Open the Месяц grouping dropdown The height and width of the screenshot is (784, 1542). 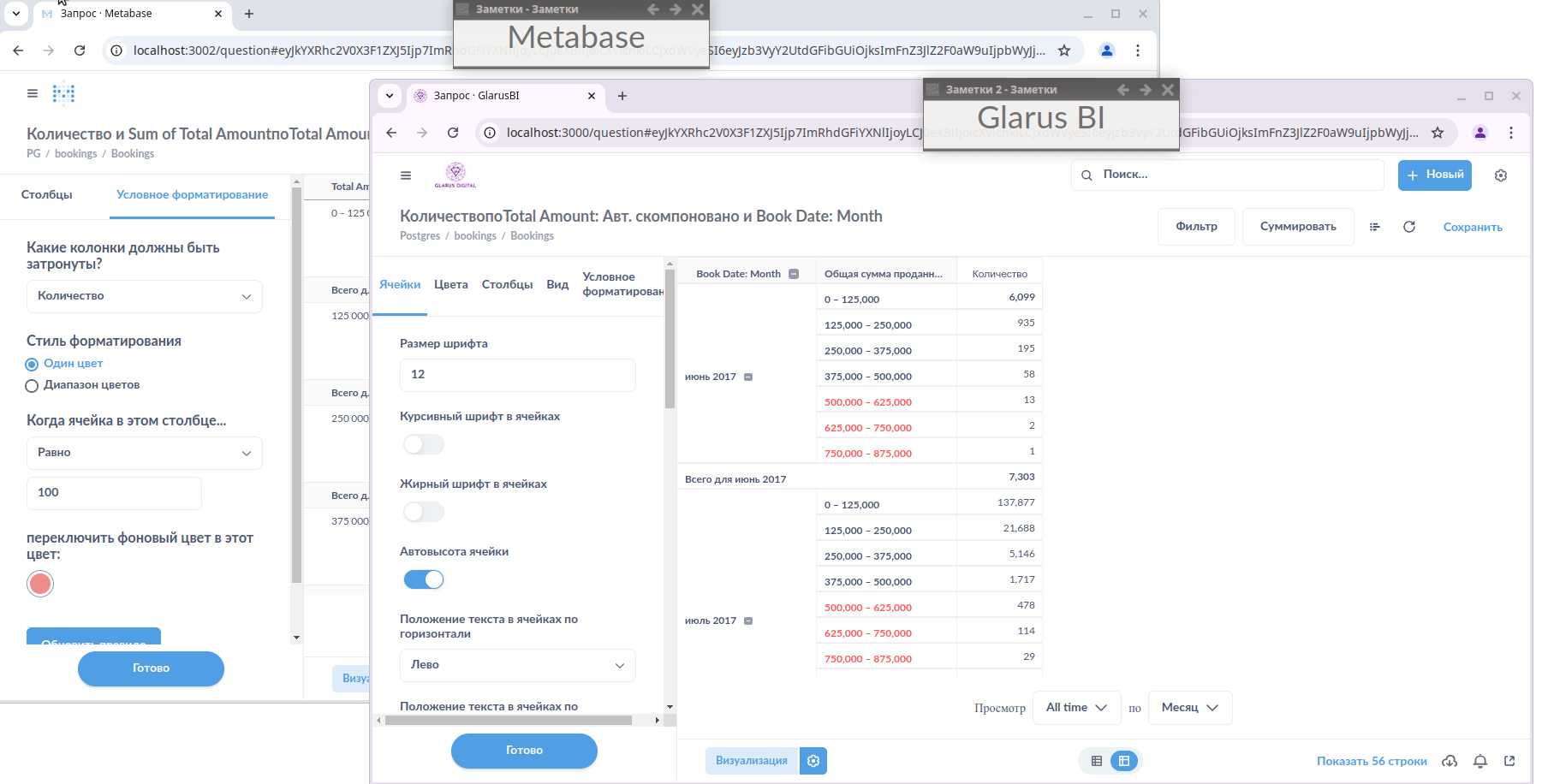pyautogui.click(x=1188, y=708)
